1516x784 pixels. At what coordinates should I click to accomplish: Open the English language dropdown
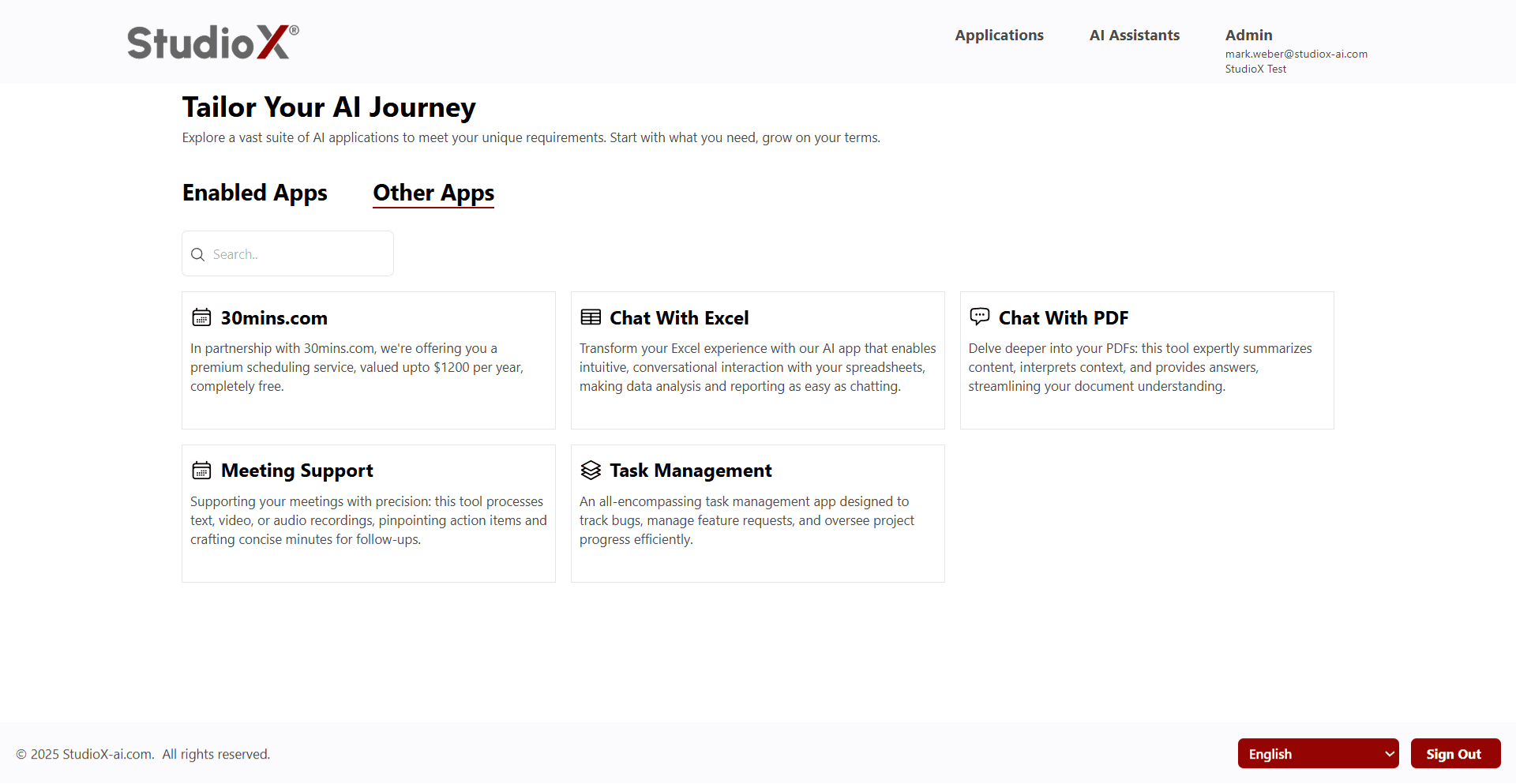pos(1318,753)
